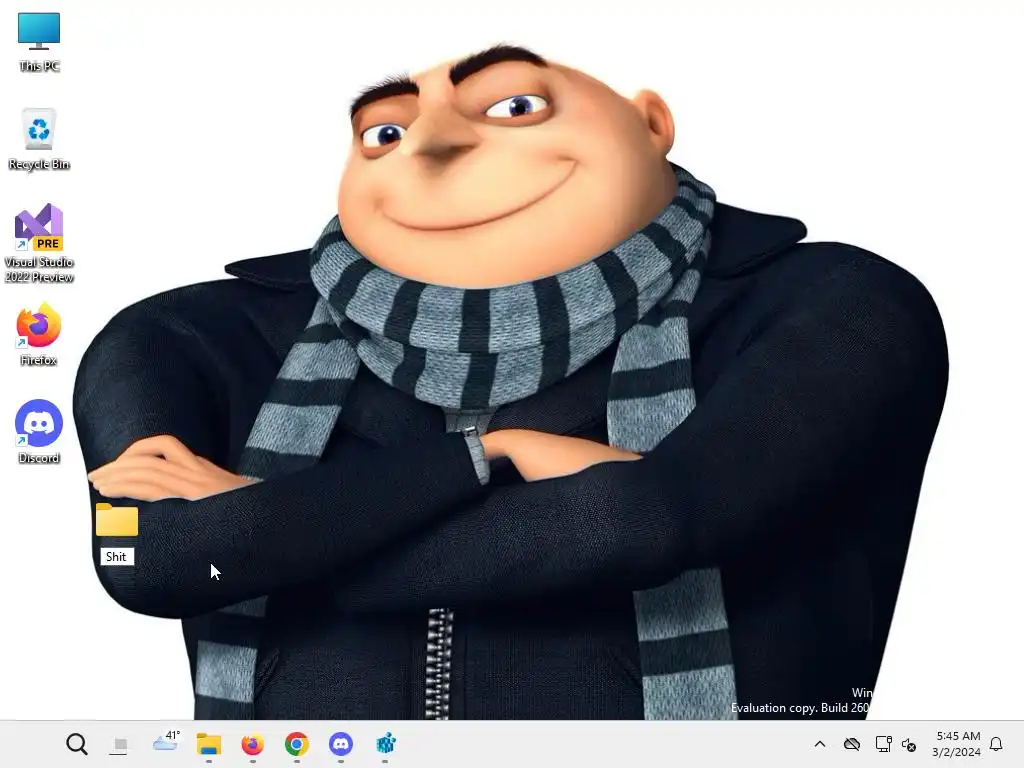Select the Recycle Bin icon
This screenshot has width=1024, height=768.
(39, 139)
